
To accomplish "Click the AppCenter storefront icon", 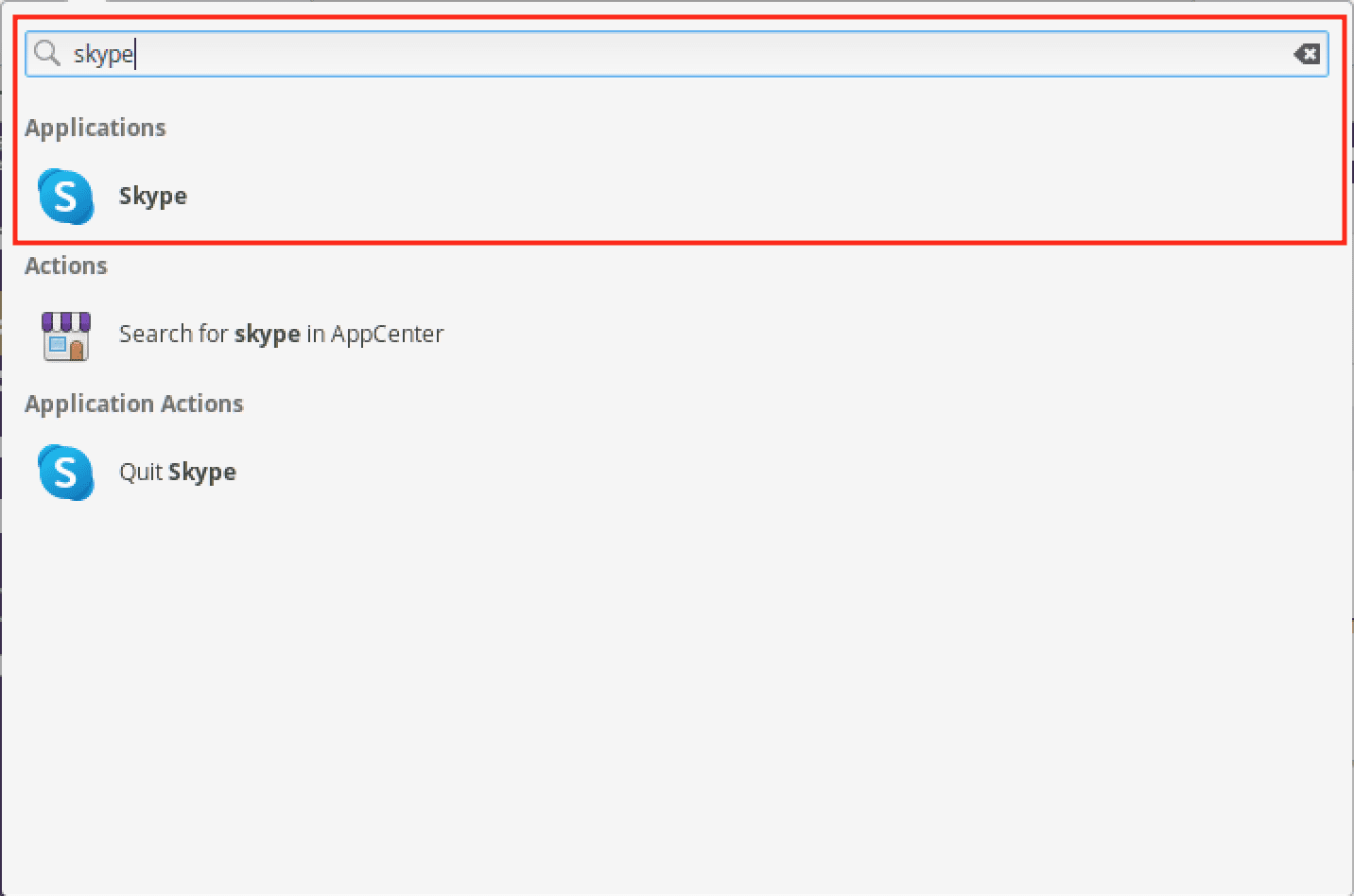I will pyautogui.click(x=65, y=335).
